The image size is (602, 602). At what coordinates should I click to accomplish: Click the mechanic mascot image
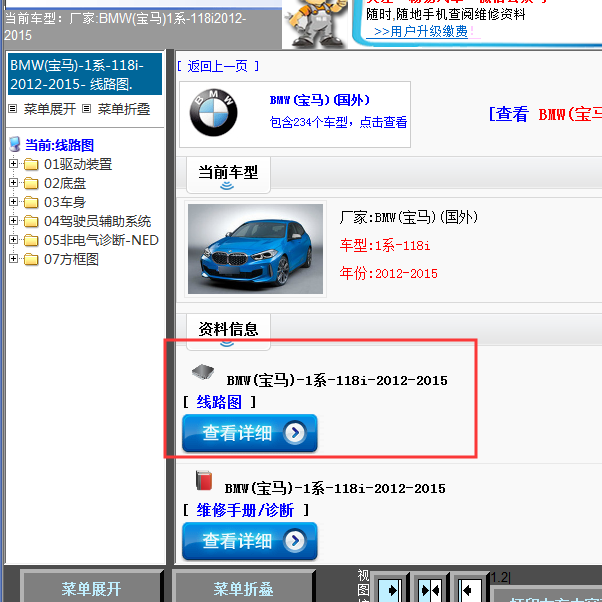316,23
